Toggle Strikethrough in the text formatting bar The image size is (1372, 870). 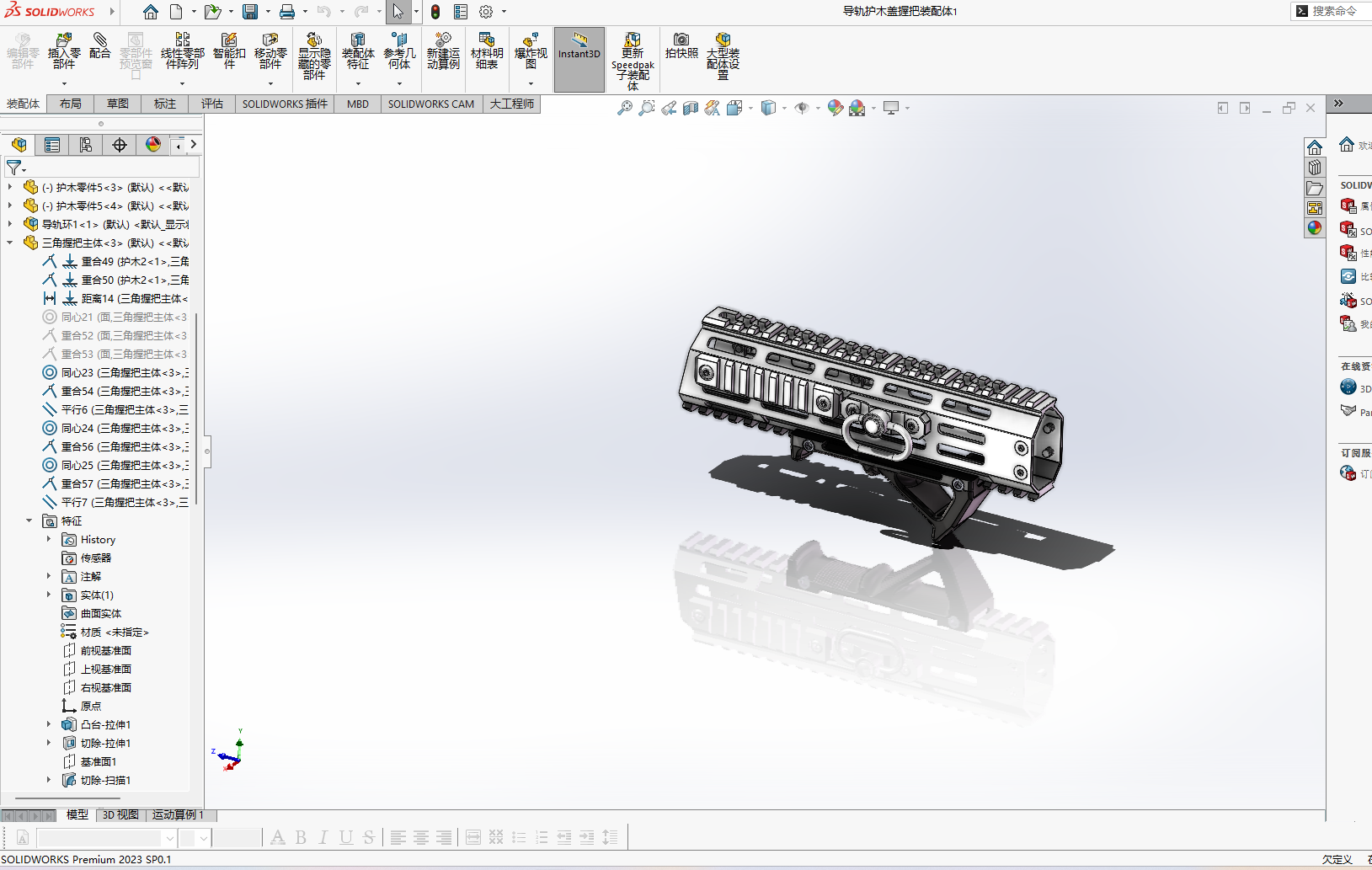pyautogui.click(x=369, y=837)
